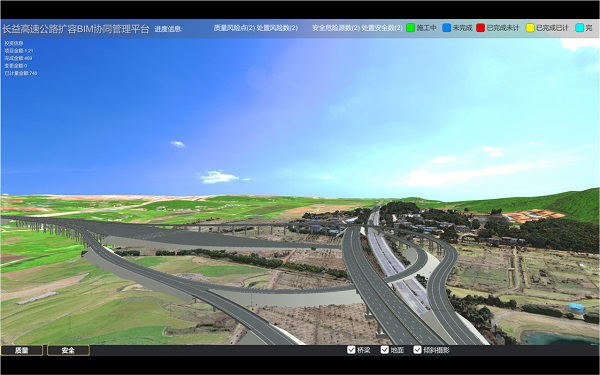600x375 pixels.
Task: Click the 已计量金额 investment line
Action: [x=21, y=73]
